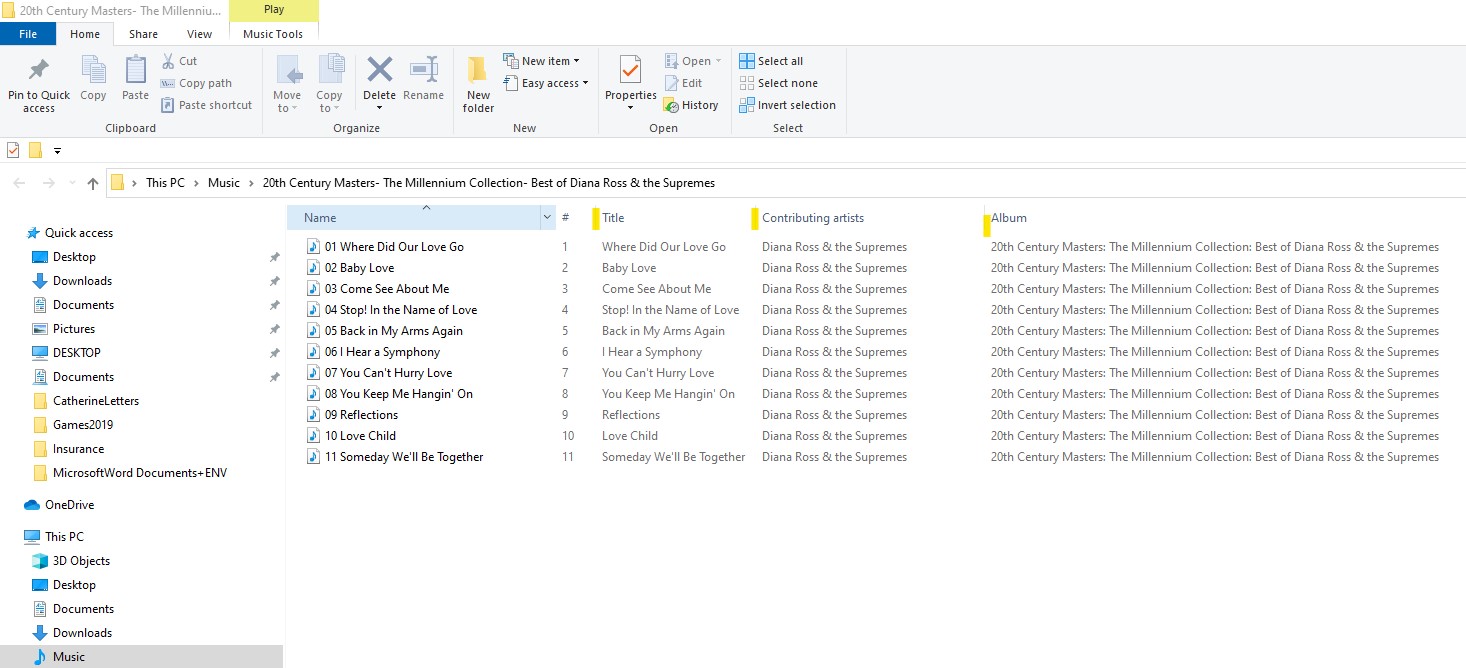Click the Edit command in ribbon

click(683, 83)
